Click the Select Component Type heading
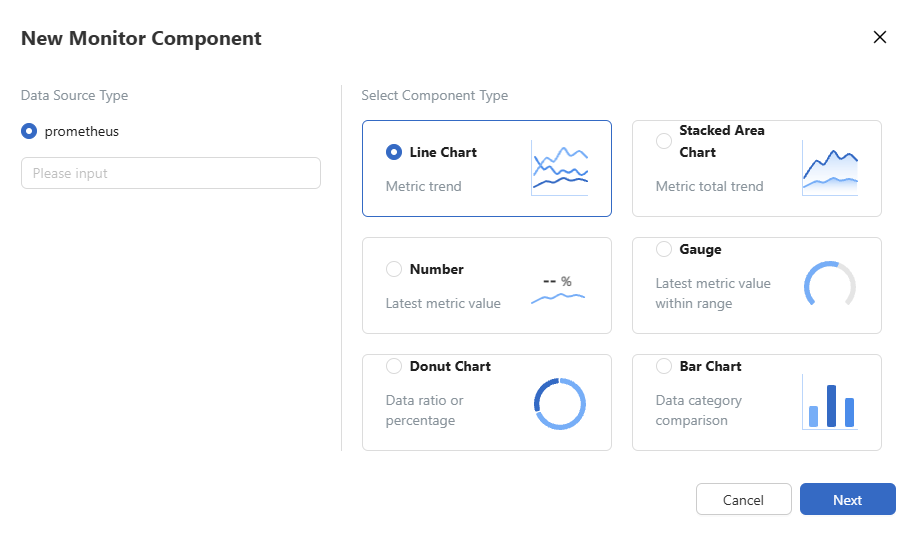This screenshot has height=534, width=917. point(435,95)
